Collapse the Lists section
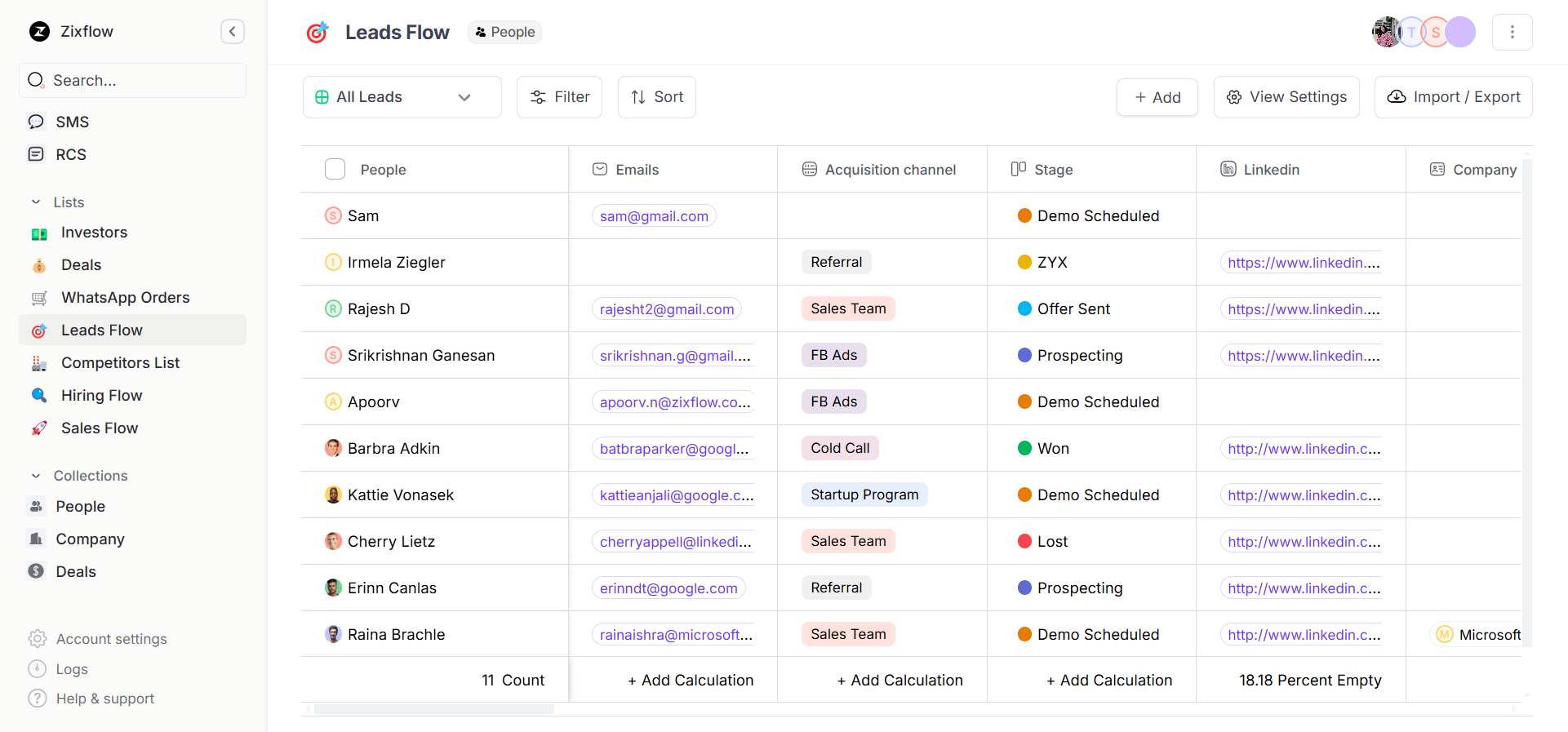Screen dimensions: 1568x732 coord(36,202)
